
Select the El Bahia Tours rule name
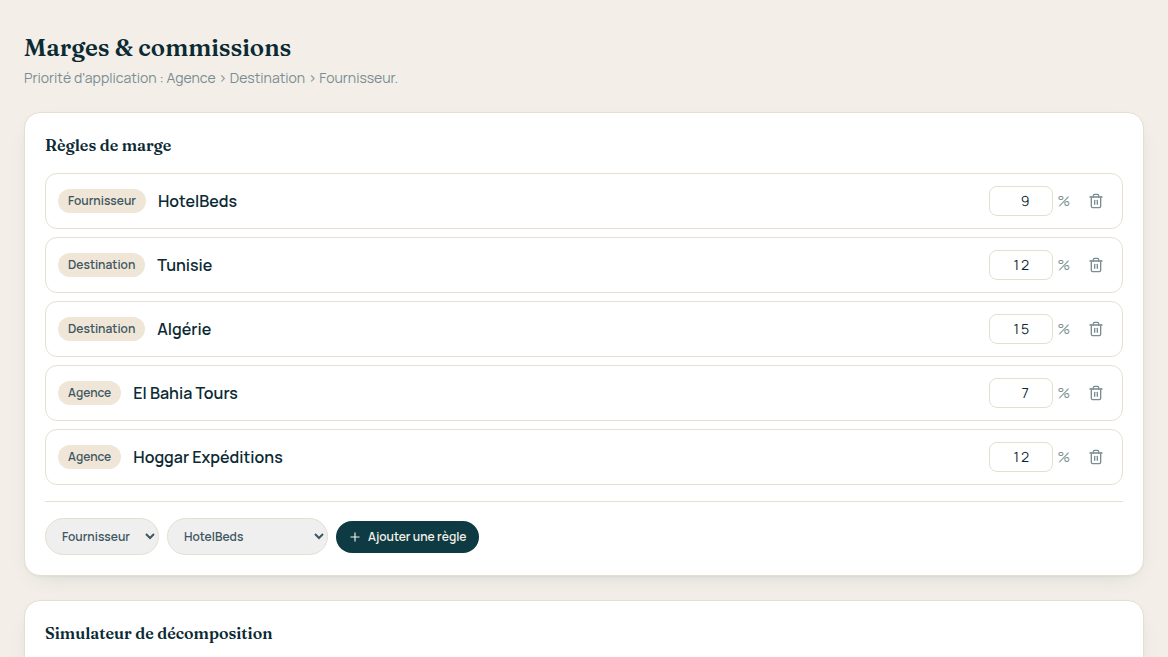[185, 393]
